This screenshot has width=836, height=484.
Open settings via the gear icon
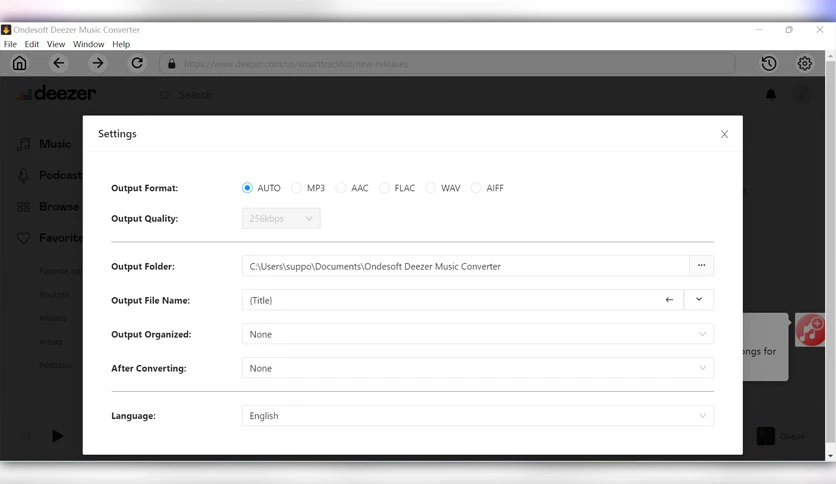805,63
